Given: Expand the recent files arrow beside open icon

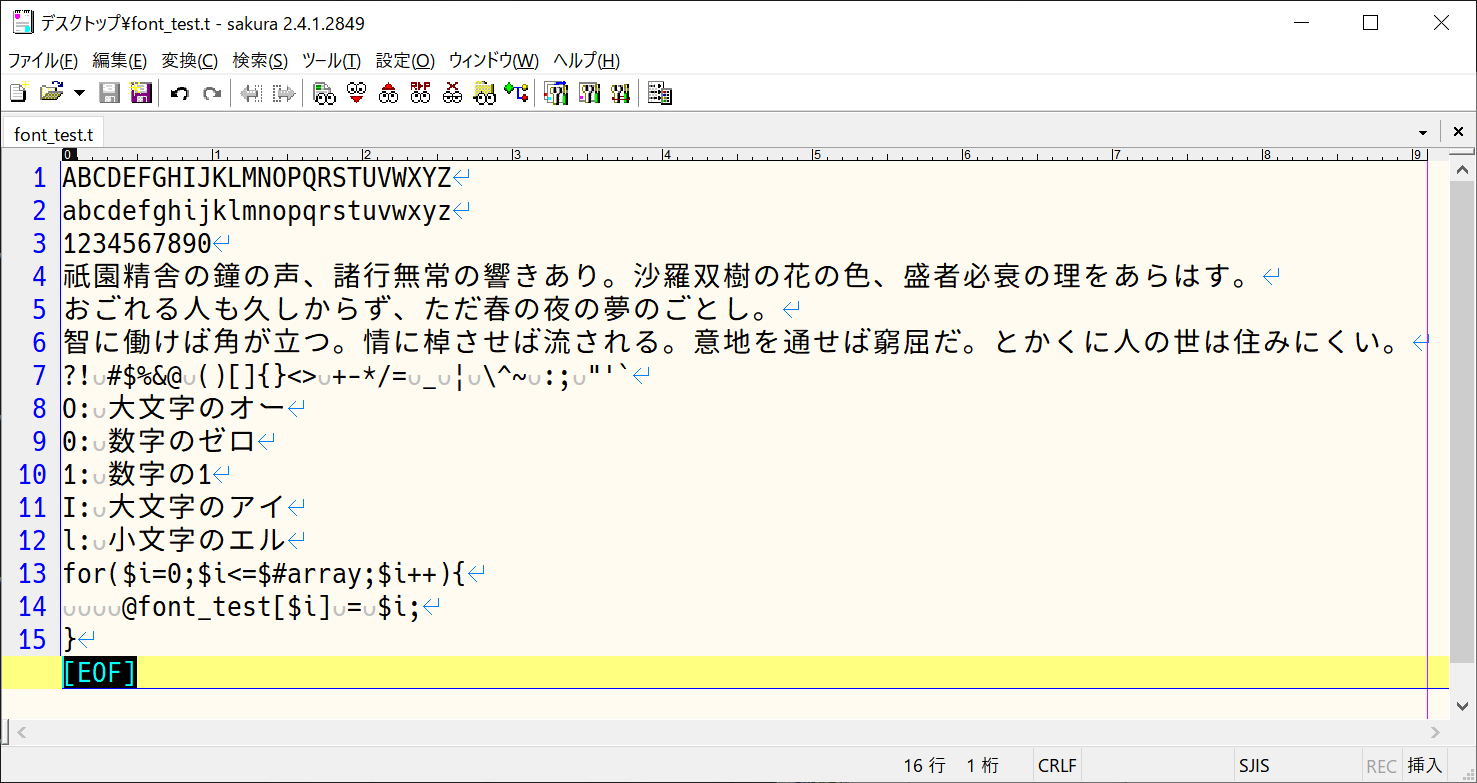Looking at the screenshot, I should pyautogui.click(x=80, y=94).
